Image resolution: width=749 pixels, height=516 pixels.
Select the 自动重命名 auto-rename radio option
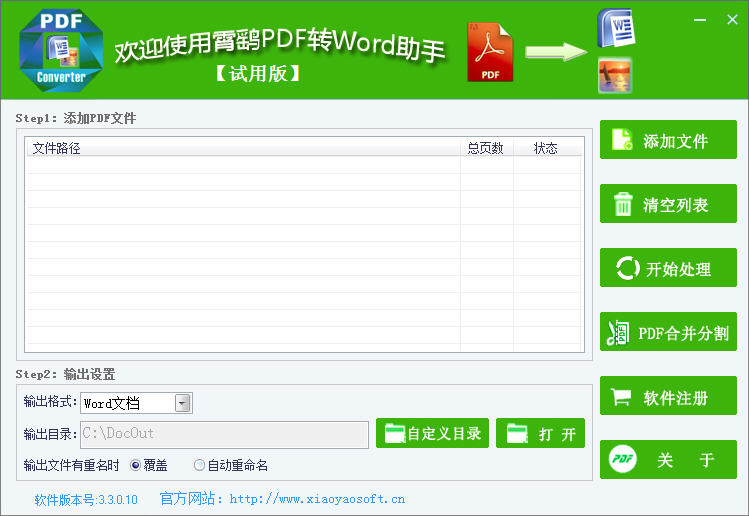[199, 465]
